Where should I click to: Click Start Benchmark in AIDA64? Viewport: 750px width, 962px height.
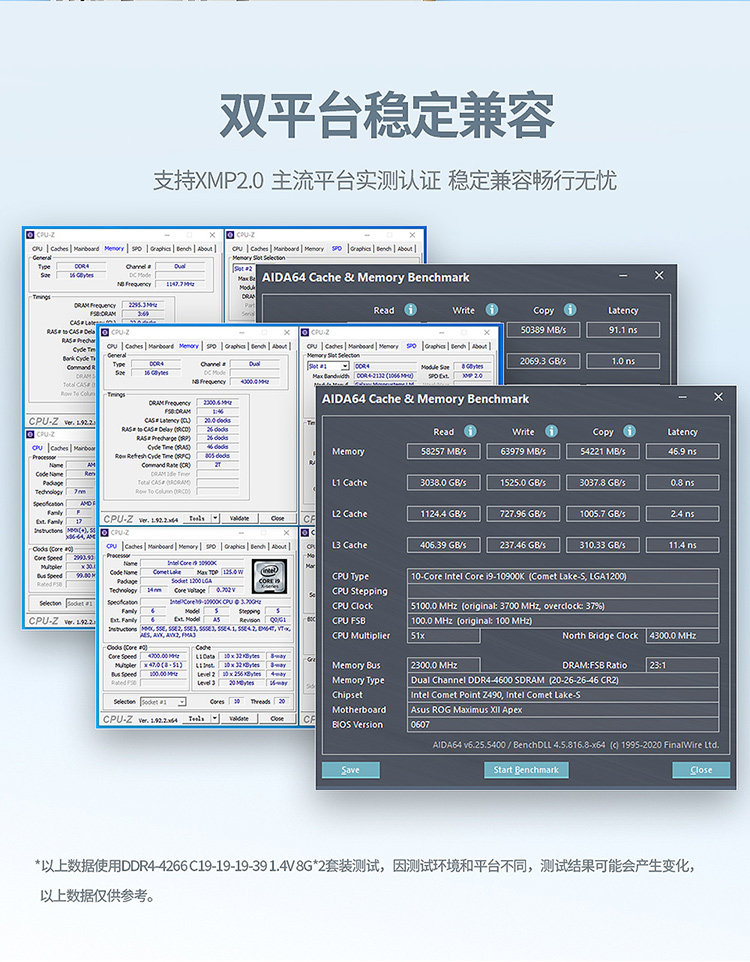(x=526, y=770)
